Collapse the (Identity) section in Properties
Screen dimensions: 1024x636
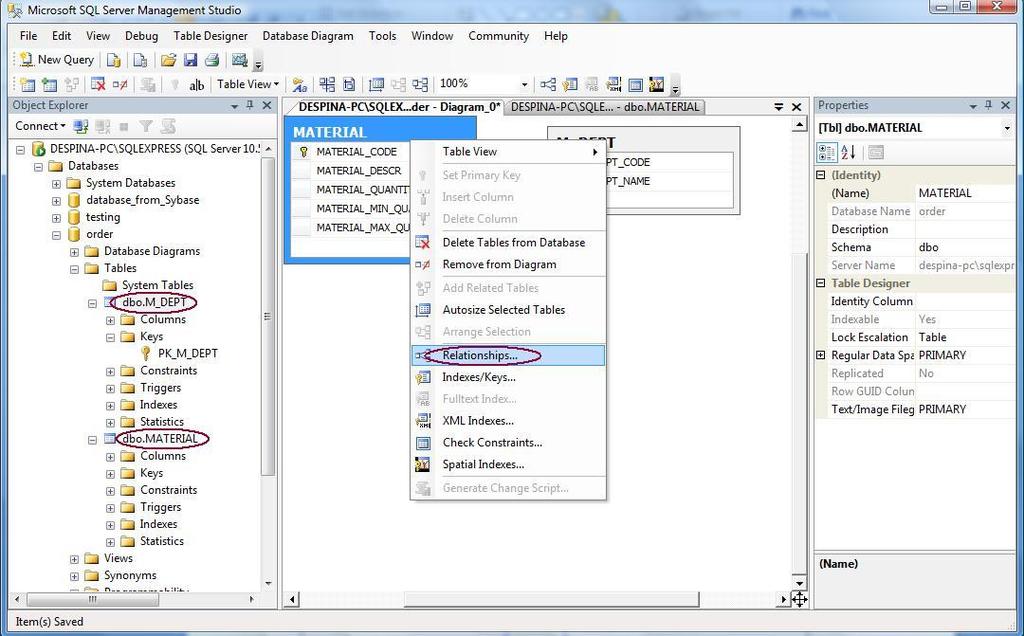[x=821, y=175]
